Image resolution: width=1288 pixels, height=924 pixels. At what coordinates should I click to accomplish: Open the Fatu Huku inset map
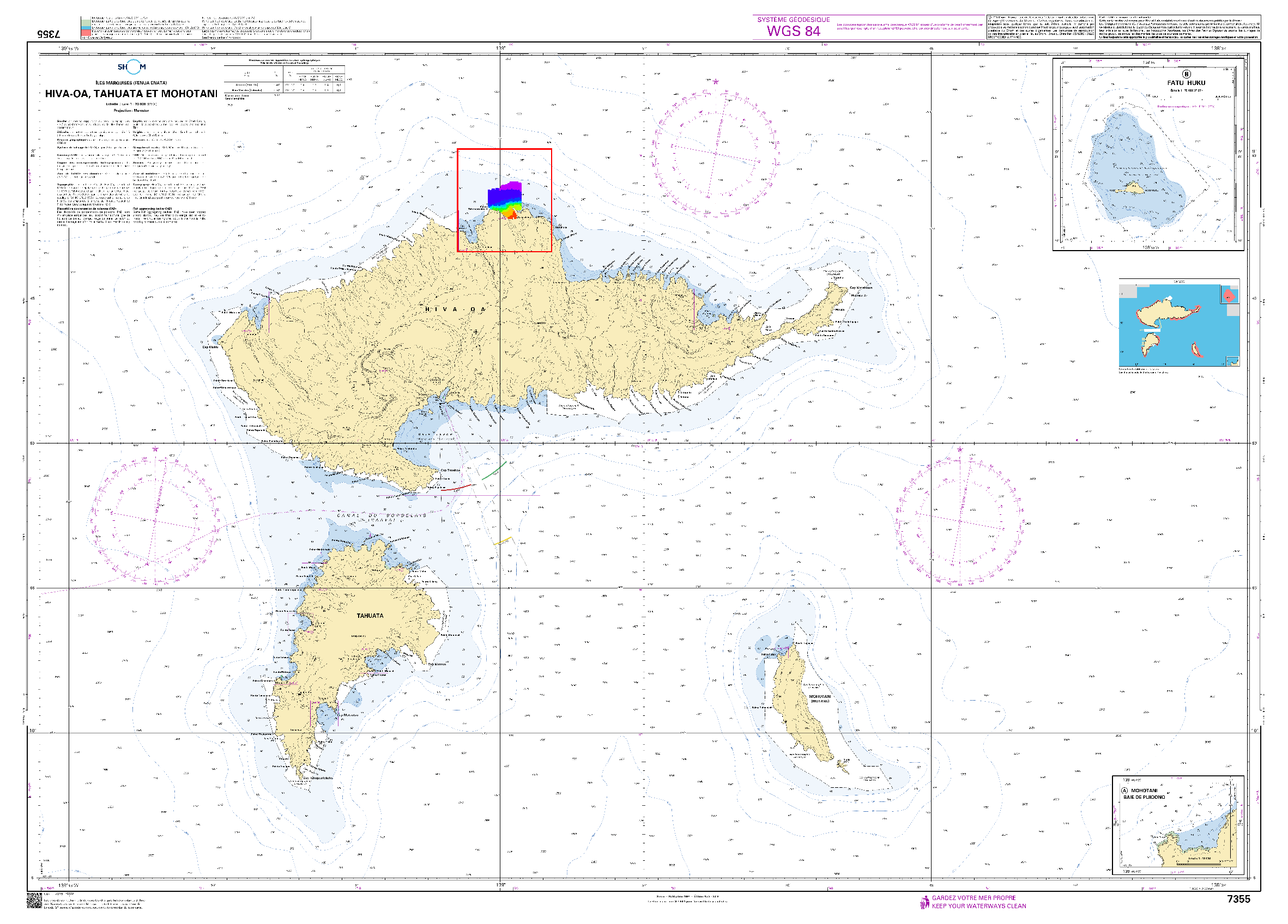click(x=1147, y=153)
